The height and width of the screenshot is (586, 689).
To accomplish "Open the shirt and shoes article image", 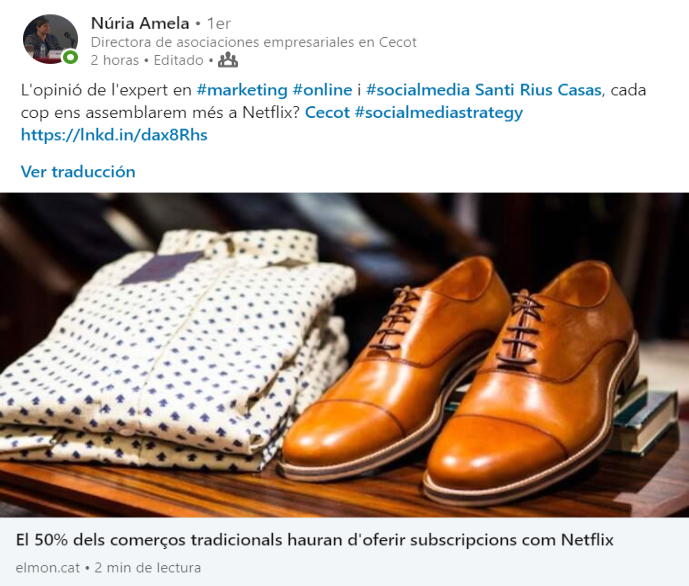I will [344, 355].
